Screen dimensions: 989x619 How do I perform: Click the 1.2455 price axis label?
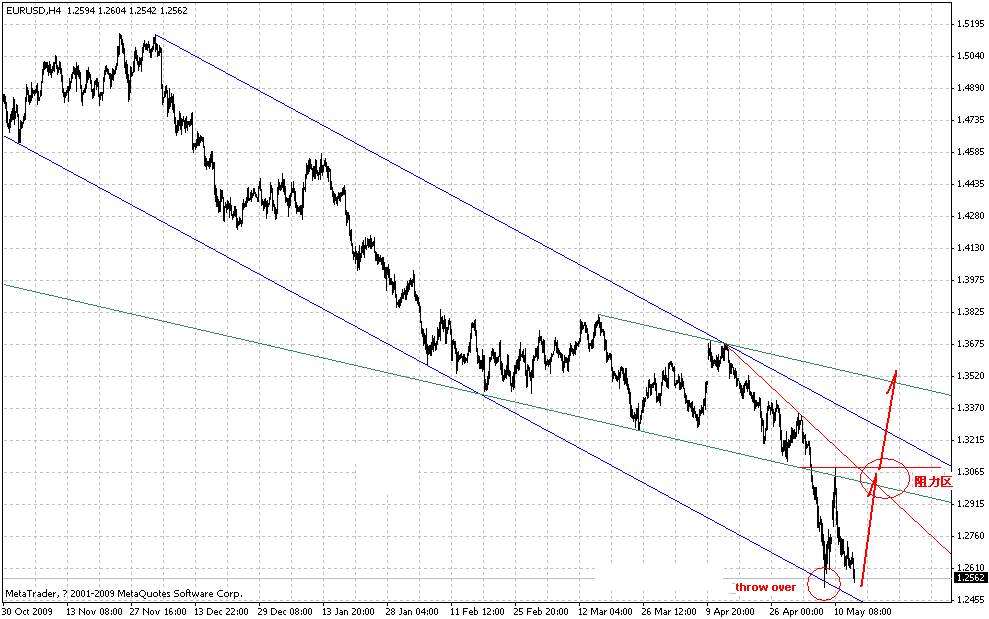(x=971, y=599)
